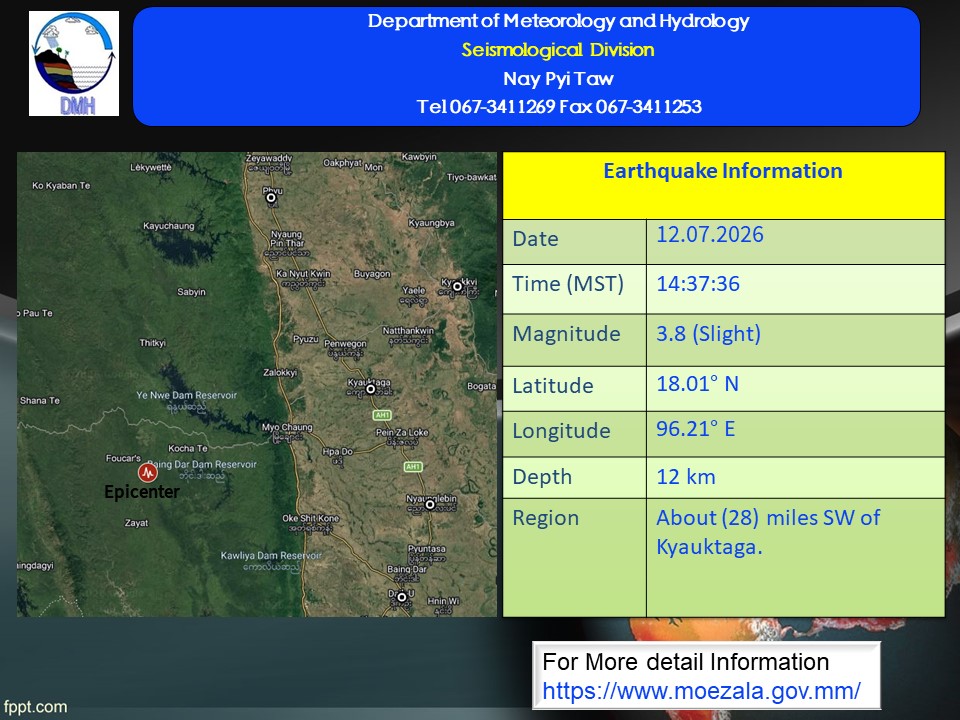Click the 'Zalokkyi' map label
The image size is (960, 720).
point(280,372)
